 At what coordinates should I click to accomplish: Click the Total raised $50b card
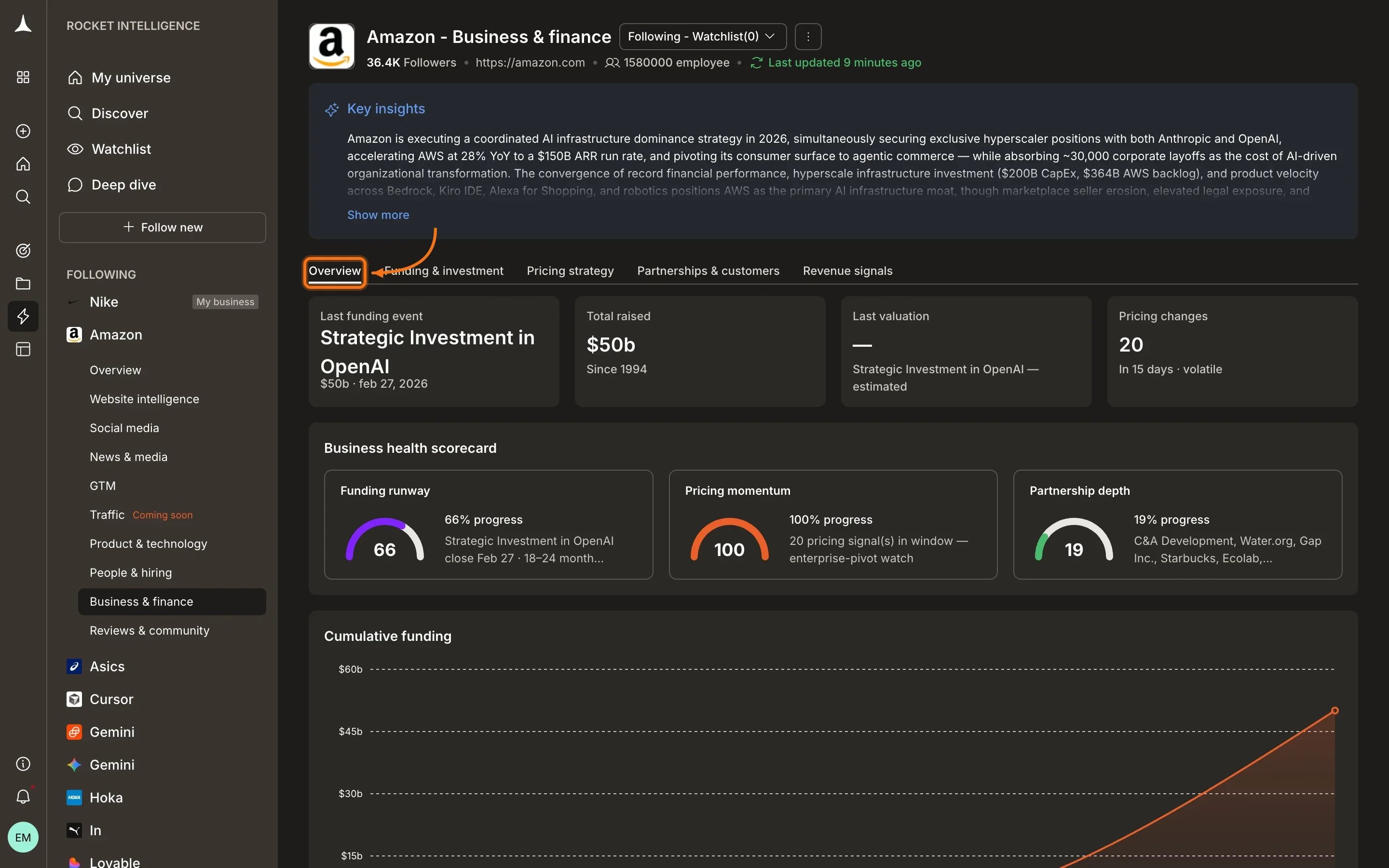tap(700, 352)
